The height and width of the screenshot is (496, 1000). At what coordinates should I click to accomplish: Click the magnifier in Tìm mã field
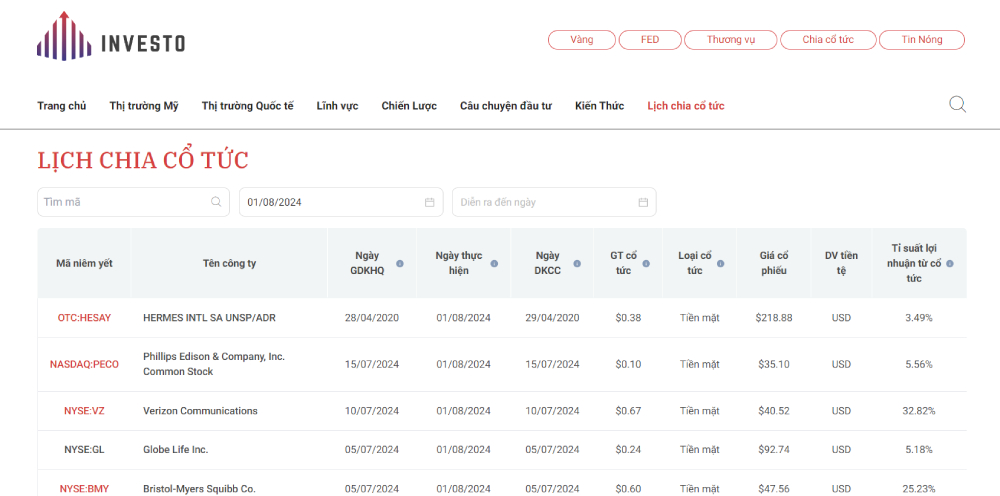pyautogui.click(x=216, y=202)
